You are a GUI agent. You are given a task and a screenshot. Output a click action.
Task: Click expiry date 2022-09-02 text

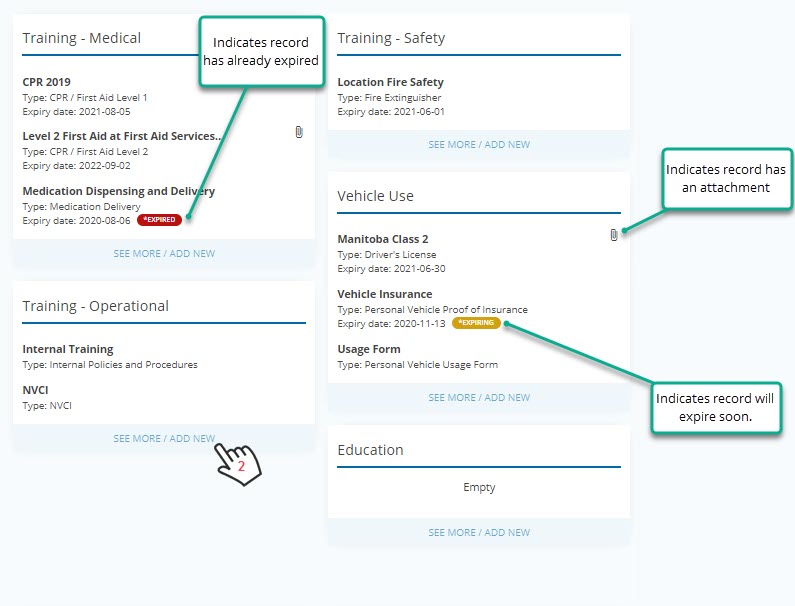coord(77,166)
